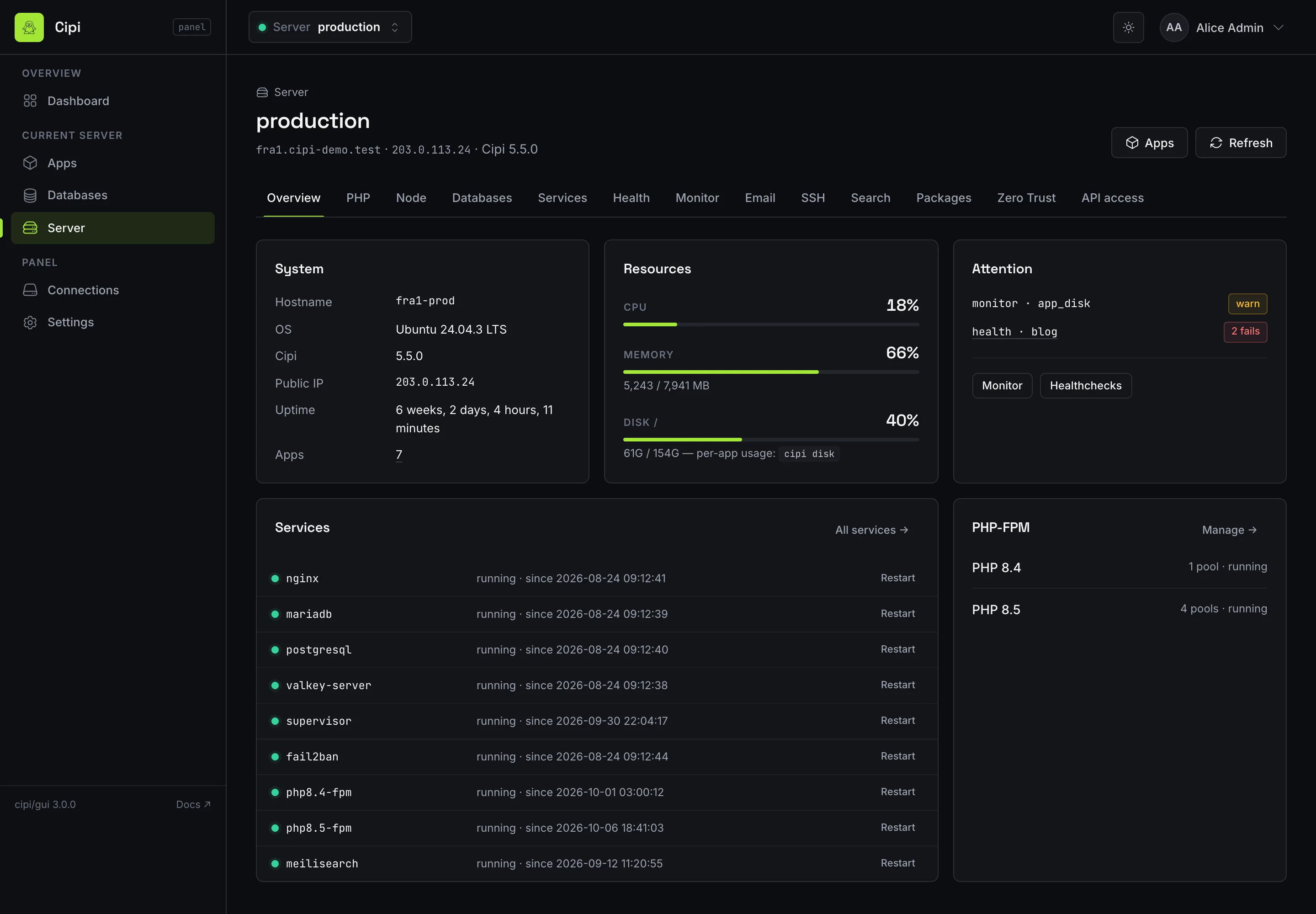Viewport: 1316px width, 914px height.
Task: Click the AA user avatar
Action: pos(1173,27)
